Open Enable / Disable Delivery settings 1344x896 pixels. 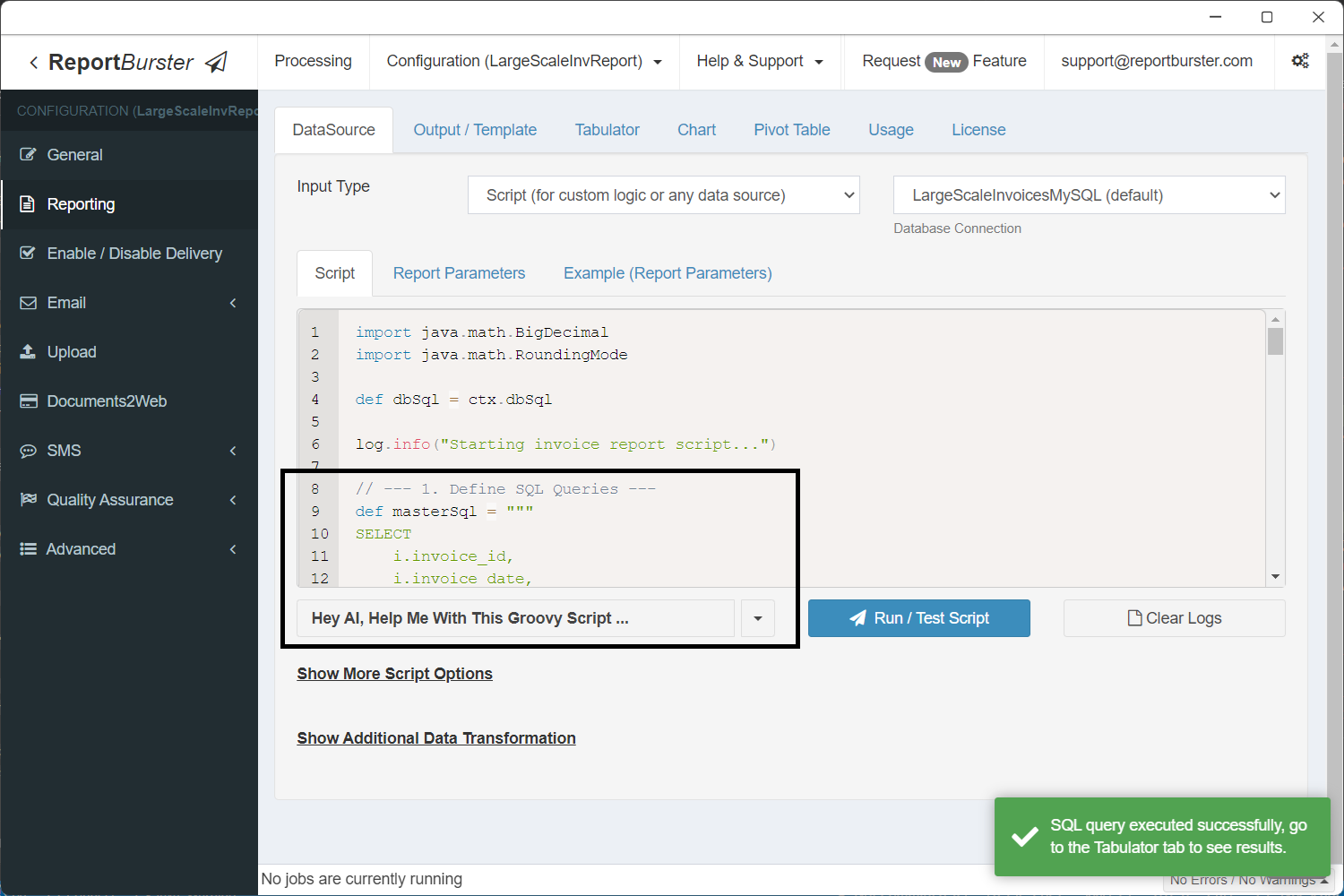[x=134, y=254]
